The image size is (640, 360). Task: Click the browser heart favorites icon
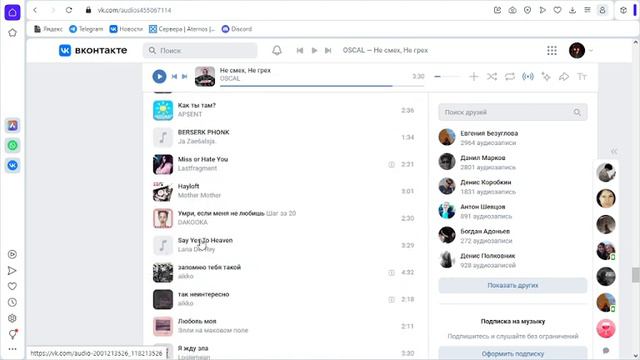(x=557, y=10)
